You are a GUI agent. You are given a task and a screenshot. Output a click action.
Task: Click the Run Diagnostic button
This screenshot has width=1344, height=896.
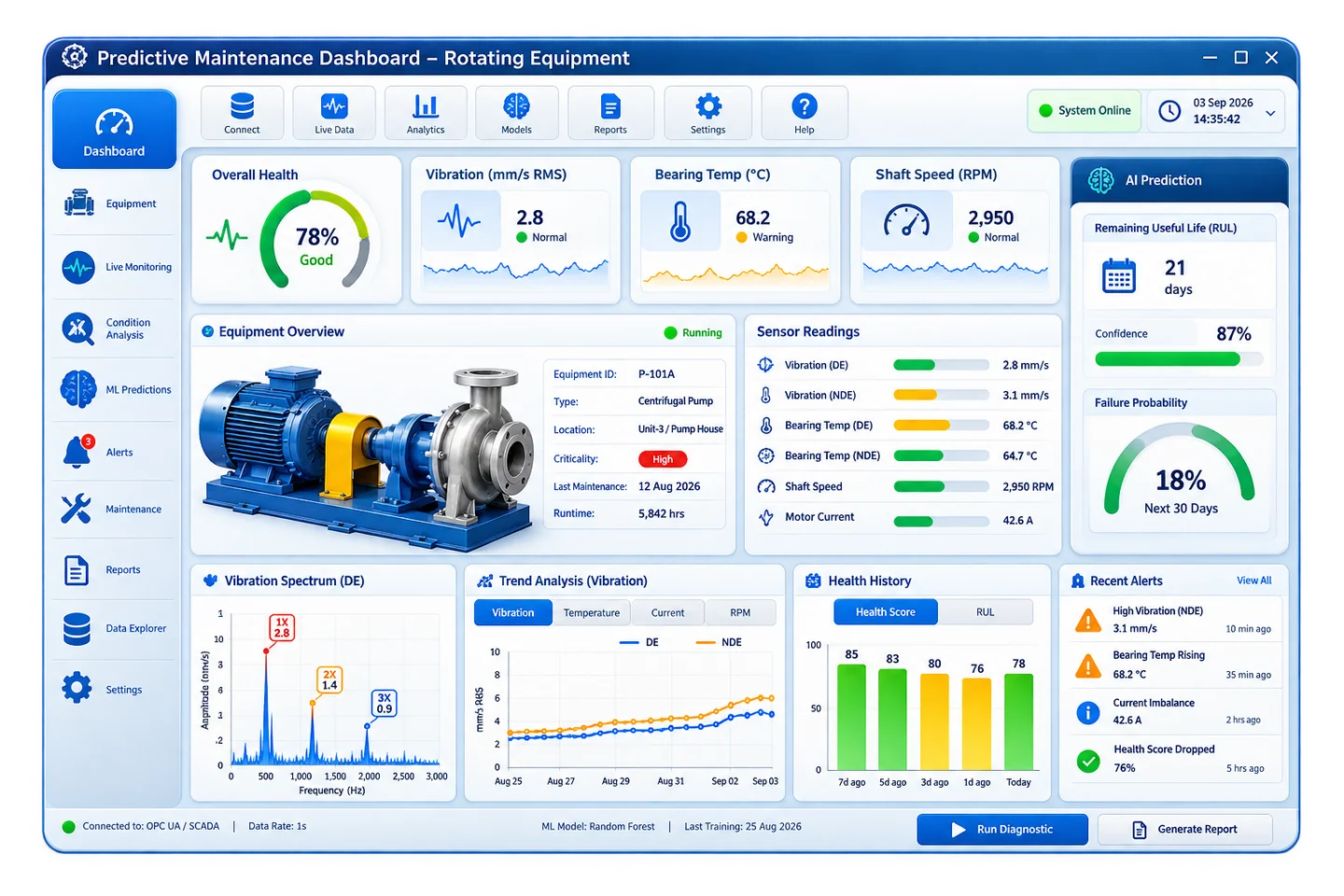(x=1002, y=829)
